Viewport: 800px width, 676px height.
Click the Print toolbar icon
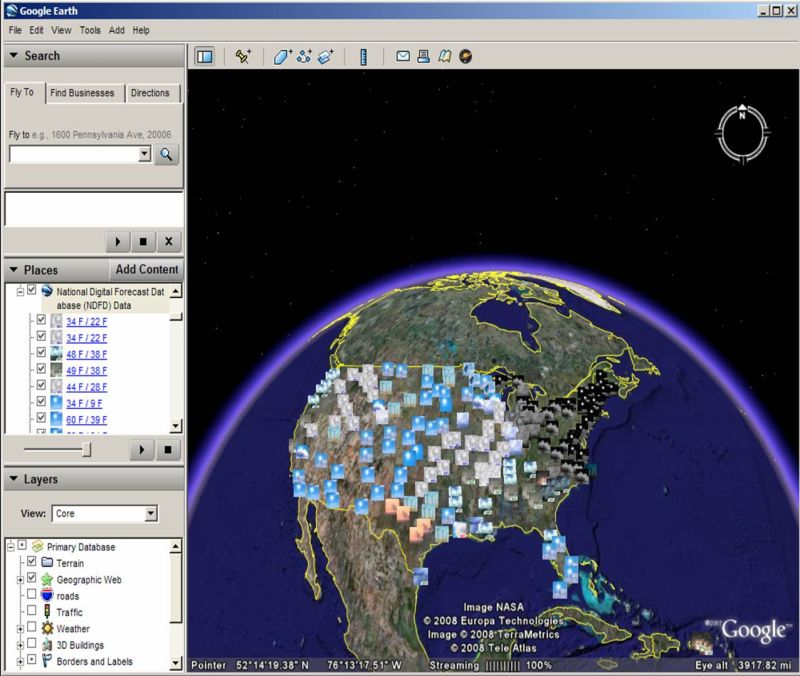423,56
